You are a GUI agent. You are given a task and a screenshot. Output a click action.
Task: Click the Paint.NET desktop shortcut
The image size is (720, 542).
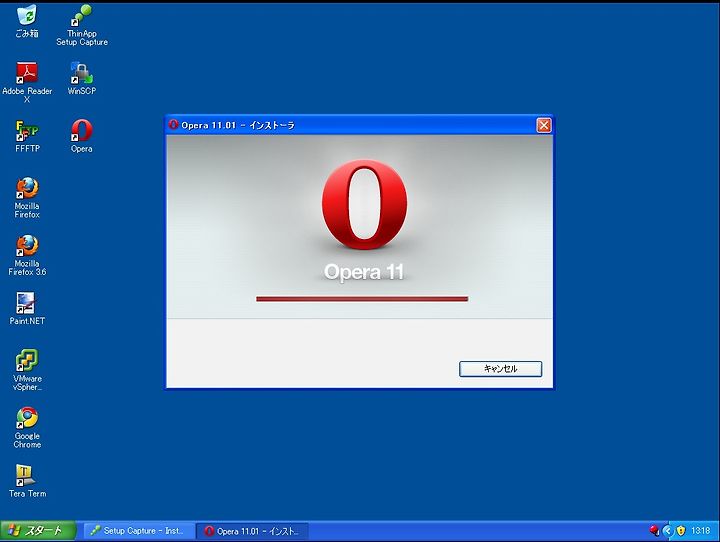[27, 308]
